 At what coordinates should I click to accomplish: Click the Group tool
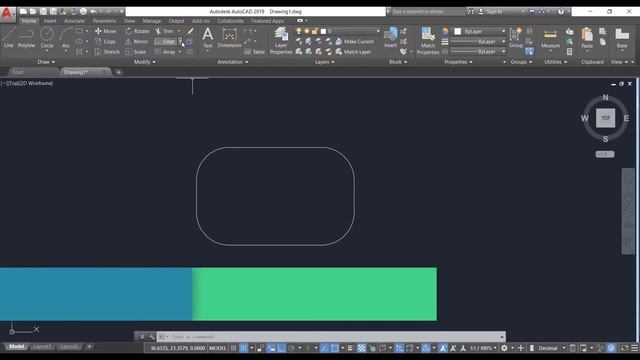pyautogui.click(x=516, y=38)
